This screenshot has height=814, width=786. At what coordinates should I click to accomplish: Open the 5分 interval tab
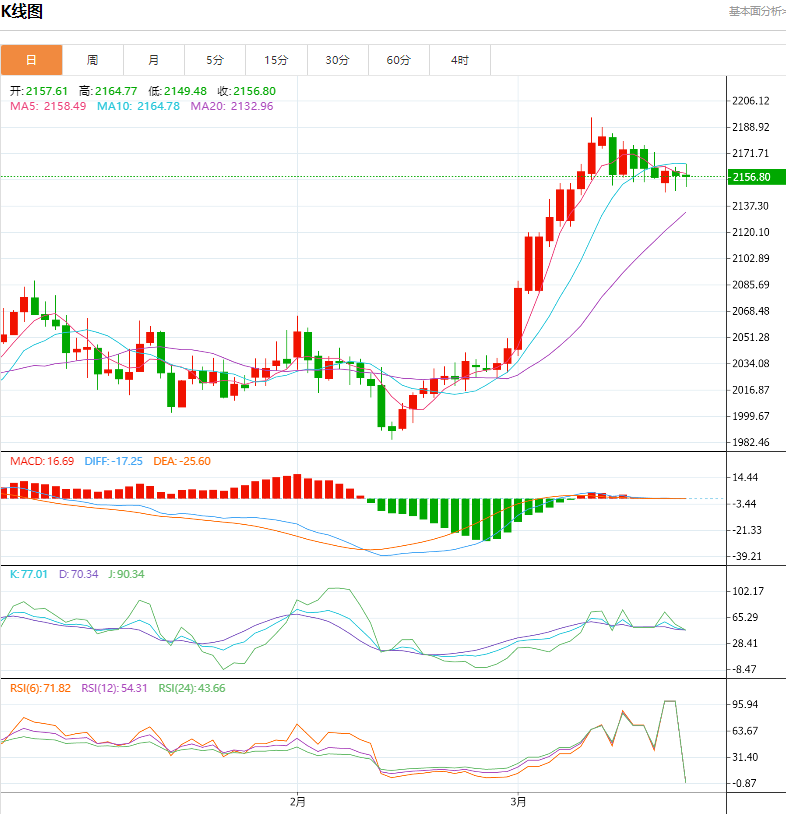click(215, 60)
